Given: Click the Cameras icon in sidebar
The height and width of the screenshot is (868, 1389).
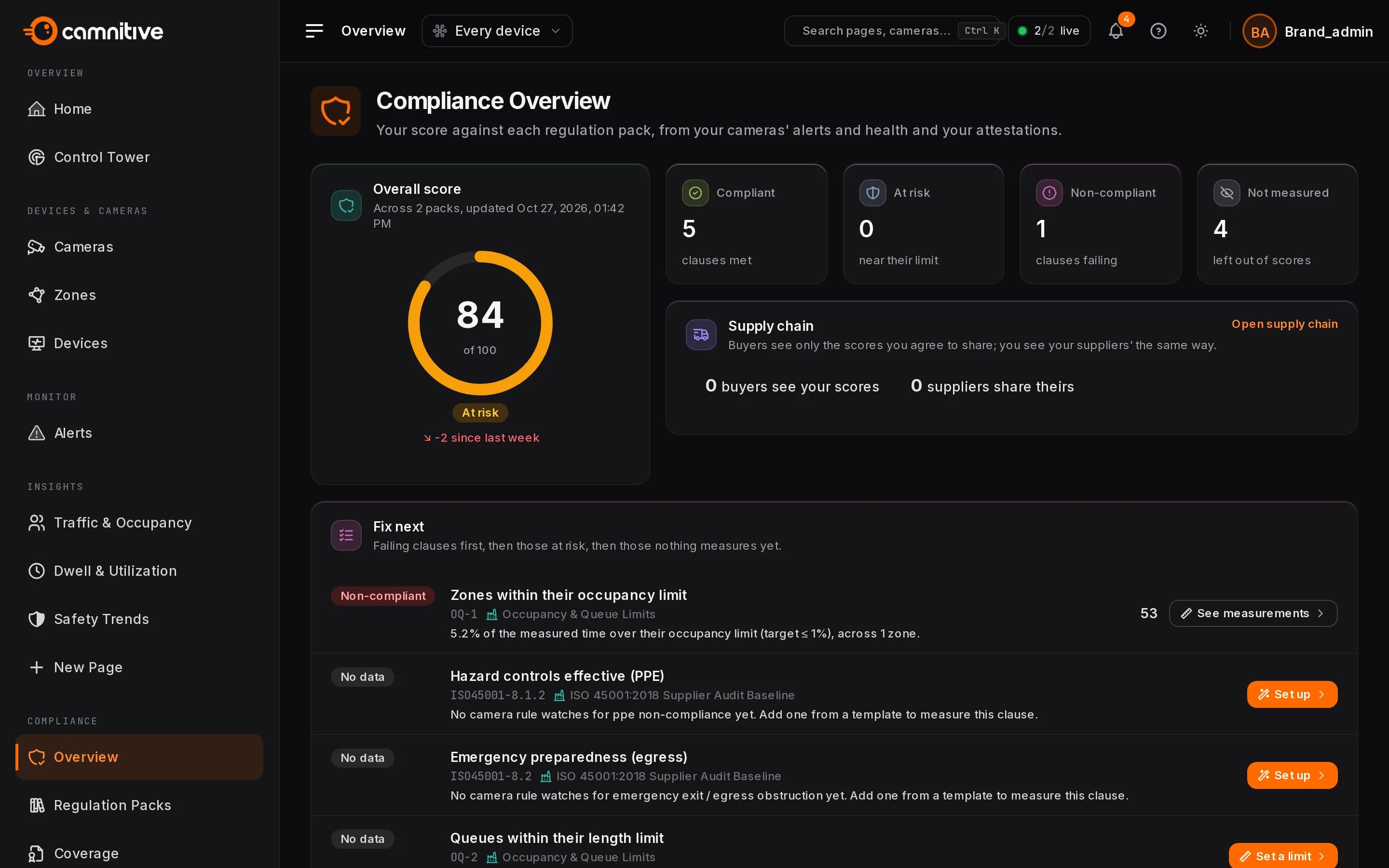Looking at the screenshot, I should 37,247.
